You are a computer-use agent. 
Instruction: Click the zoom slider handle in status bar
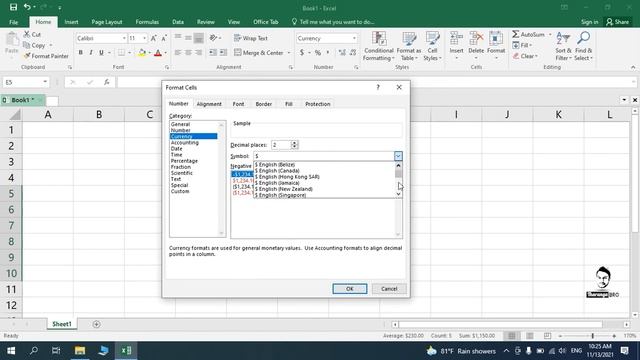(593, 336)
